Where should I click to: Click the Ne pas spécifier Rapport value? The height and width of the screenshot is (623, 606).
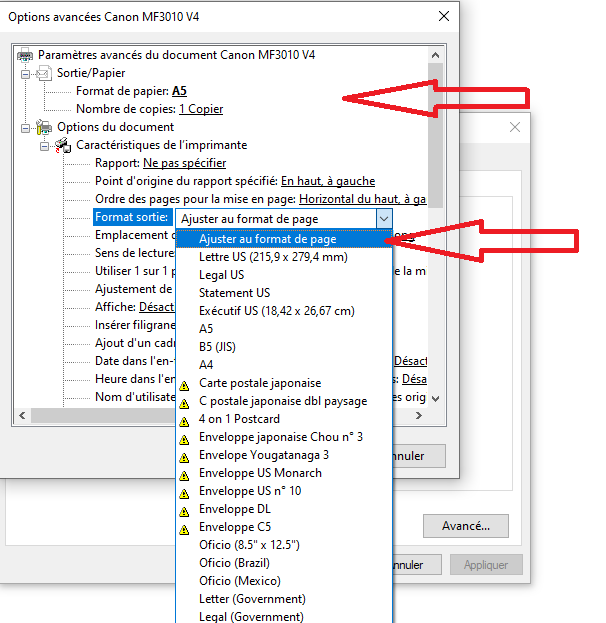tap(184, 163)
